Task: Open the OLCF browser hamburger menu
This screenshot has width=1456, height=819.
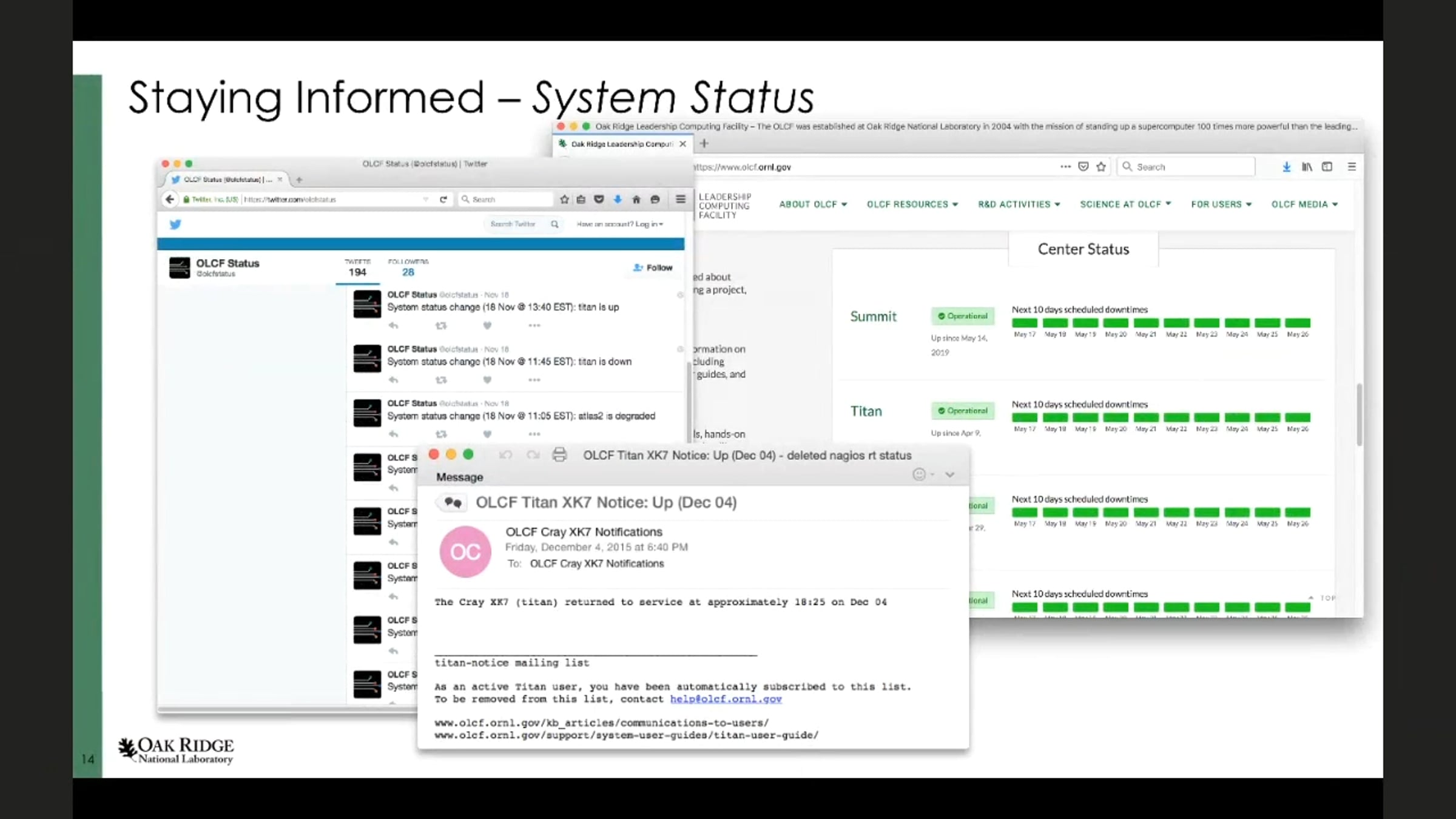Action: tap(1352, 167)
